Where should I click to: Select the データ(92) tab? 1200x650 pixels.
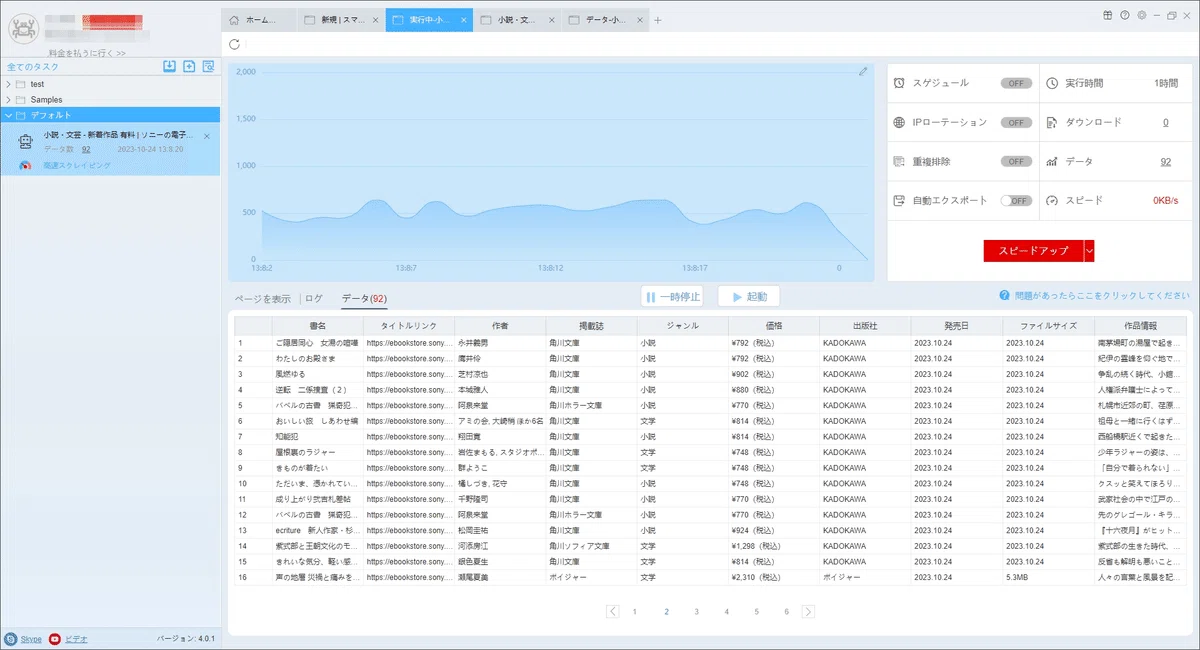364,298
